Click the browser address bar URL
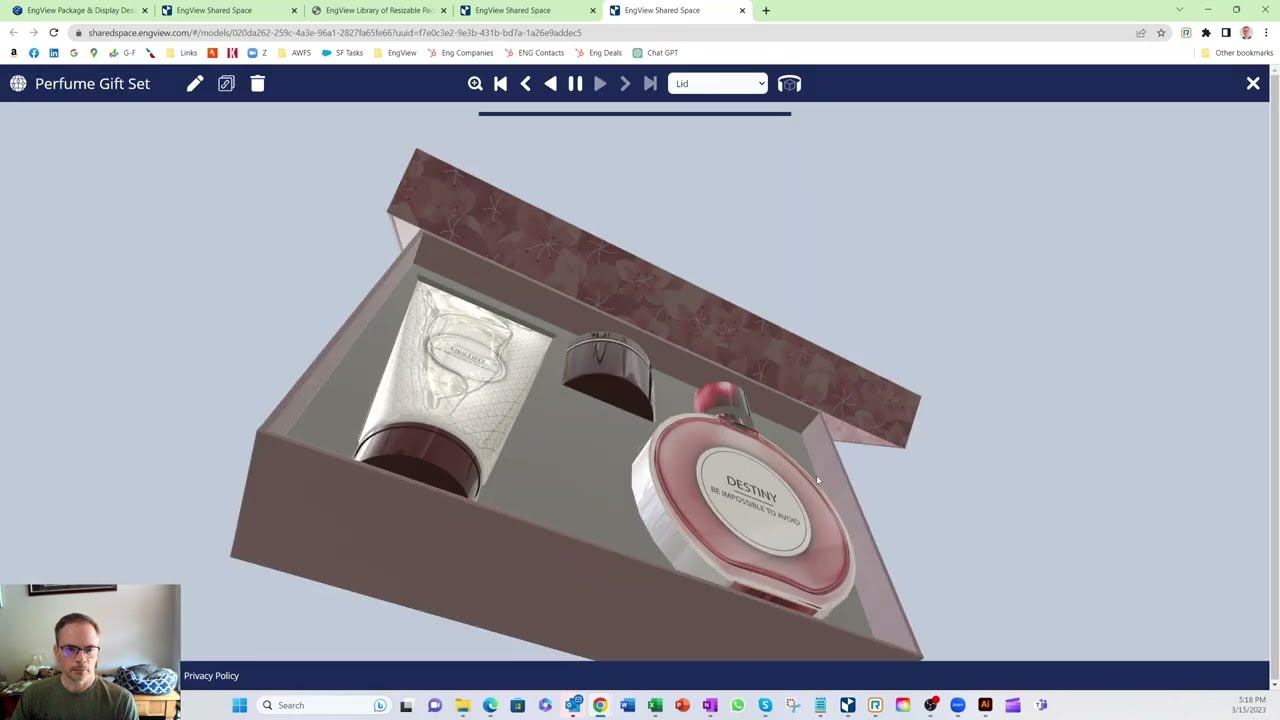 [x=335, y=33]
